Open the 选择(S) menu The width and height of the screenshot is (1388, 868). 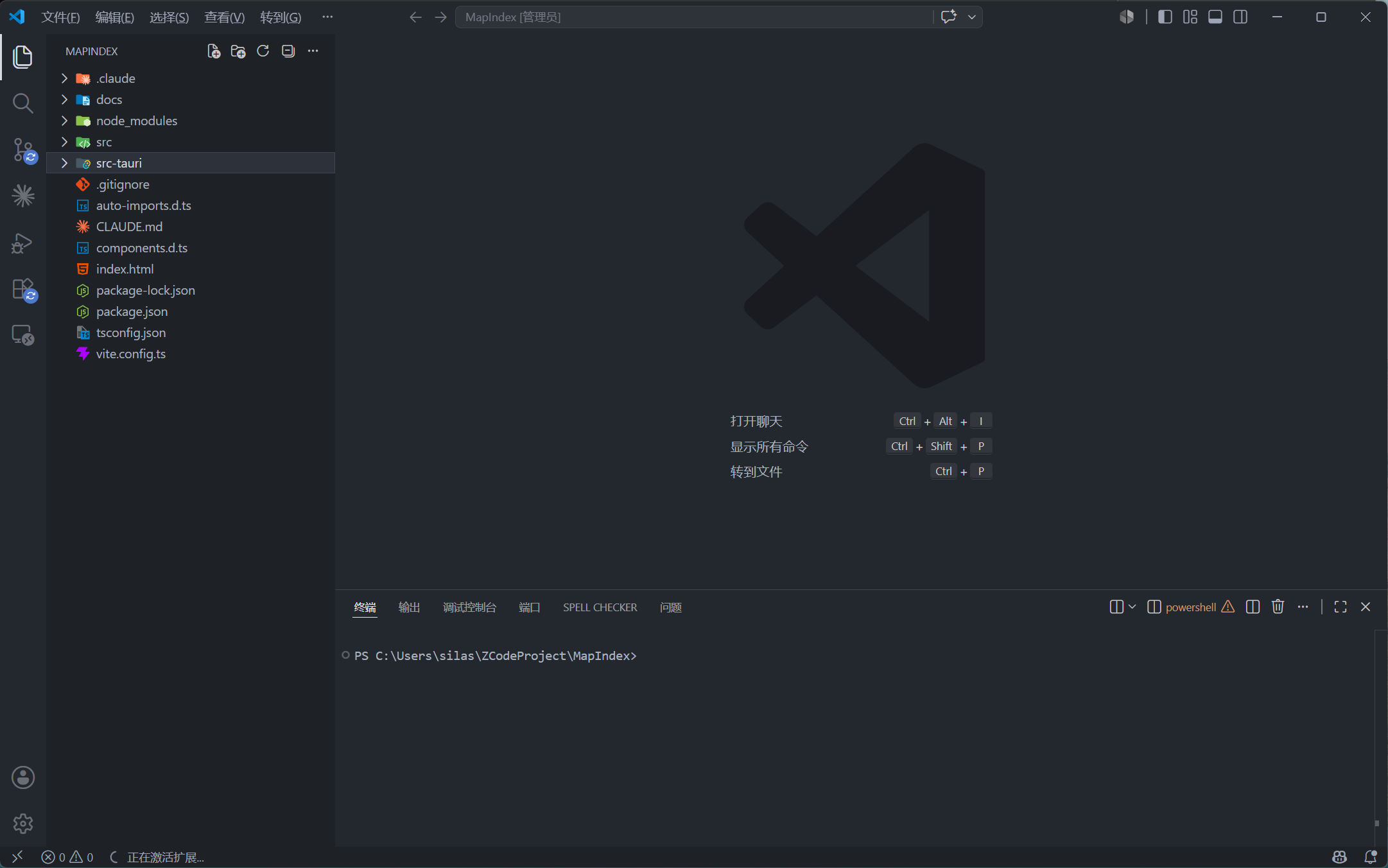(169, 17)
